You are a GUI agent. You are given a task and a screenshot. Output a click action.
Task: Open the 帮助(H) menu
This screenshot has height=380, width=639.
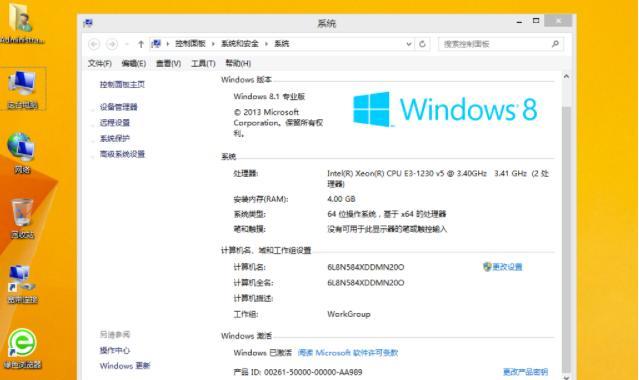[238, 63]
